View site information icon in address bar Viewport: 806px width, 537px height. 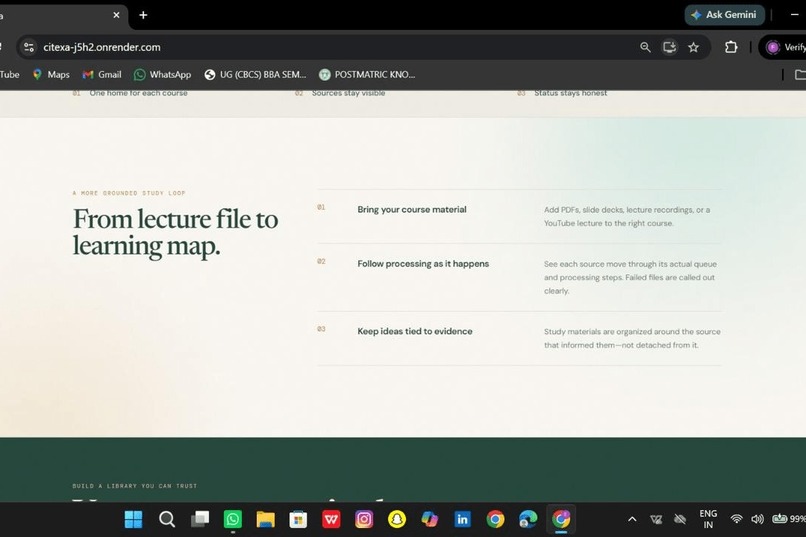(29, 47)
